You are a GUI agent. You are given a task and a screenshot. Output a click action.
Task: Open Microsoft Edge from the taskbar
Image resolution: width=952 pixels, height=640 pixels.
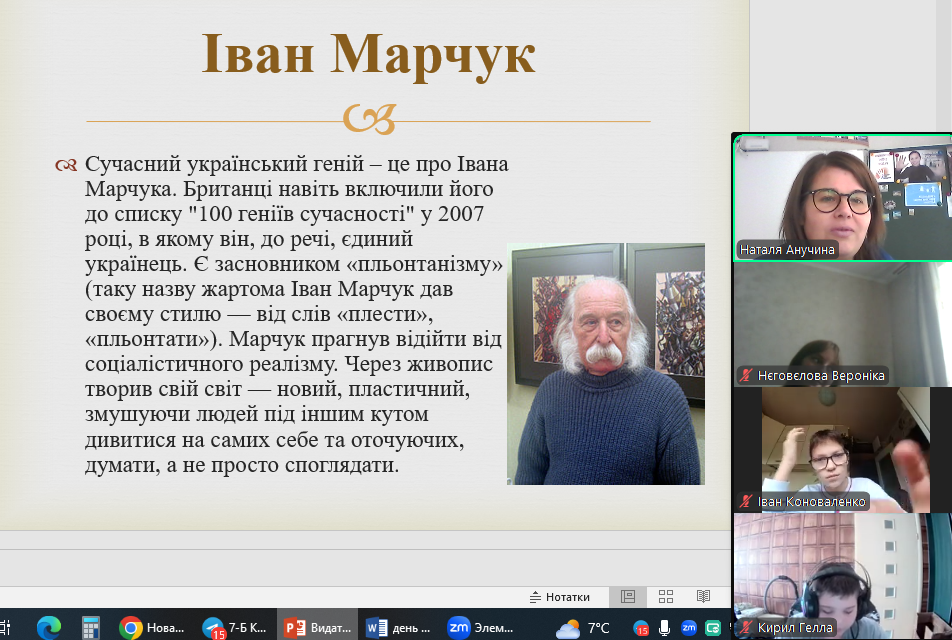pos(49,627)
